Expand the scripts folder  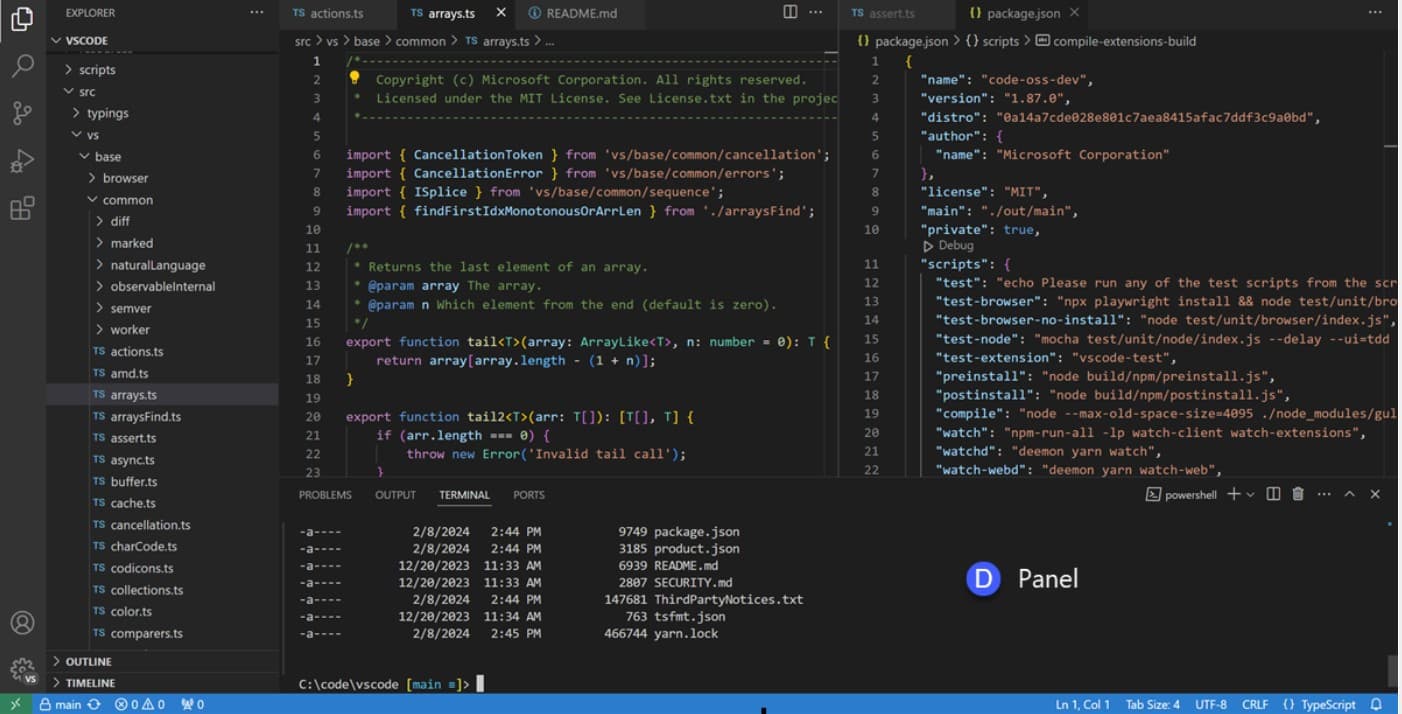click(97, 70)
